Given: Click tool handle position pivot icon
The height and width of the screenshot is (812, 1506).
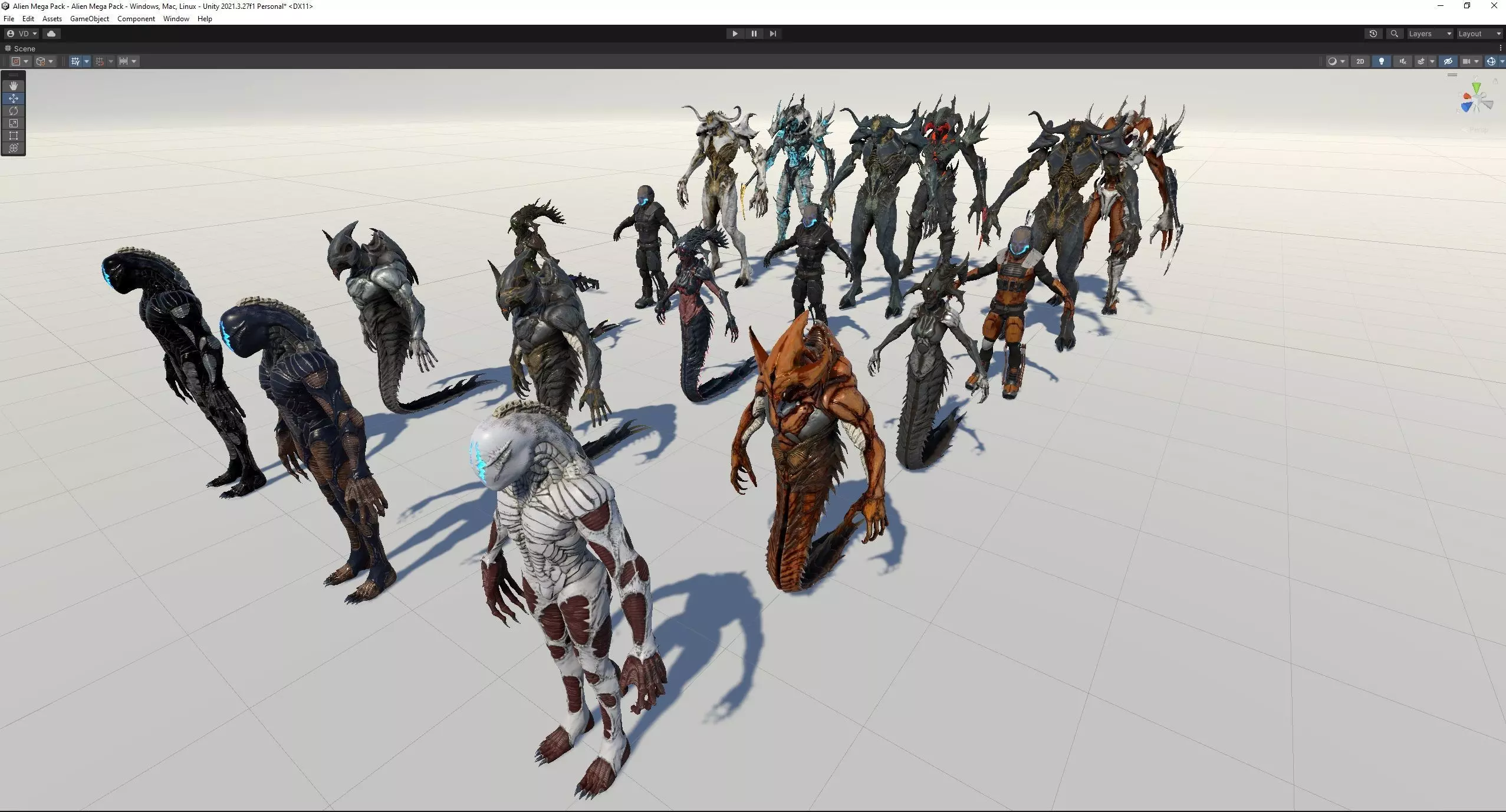Looking at the screenshot, I should (16, 61).
